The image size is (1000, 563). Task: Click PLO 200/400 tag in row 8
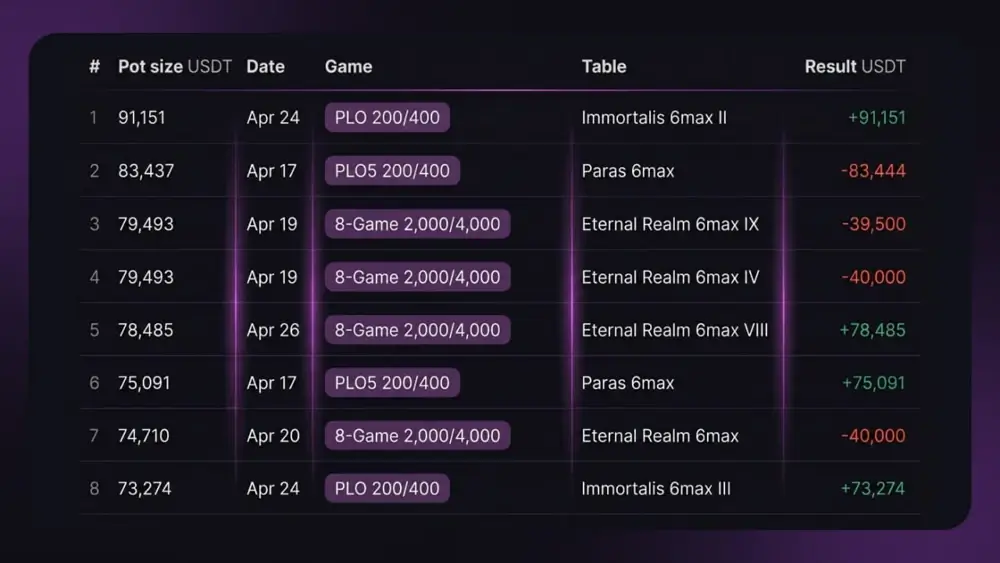point(387,488)
